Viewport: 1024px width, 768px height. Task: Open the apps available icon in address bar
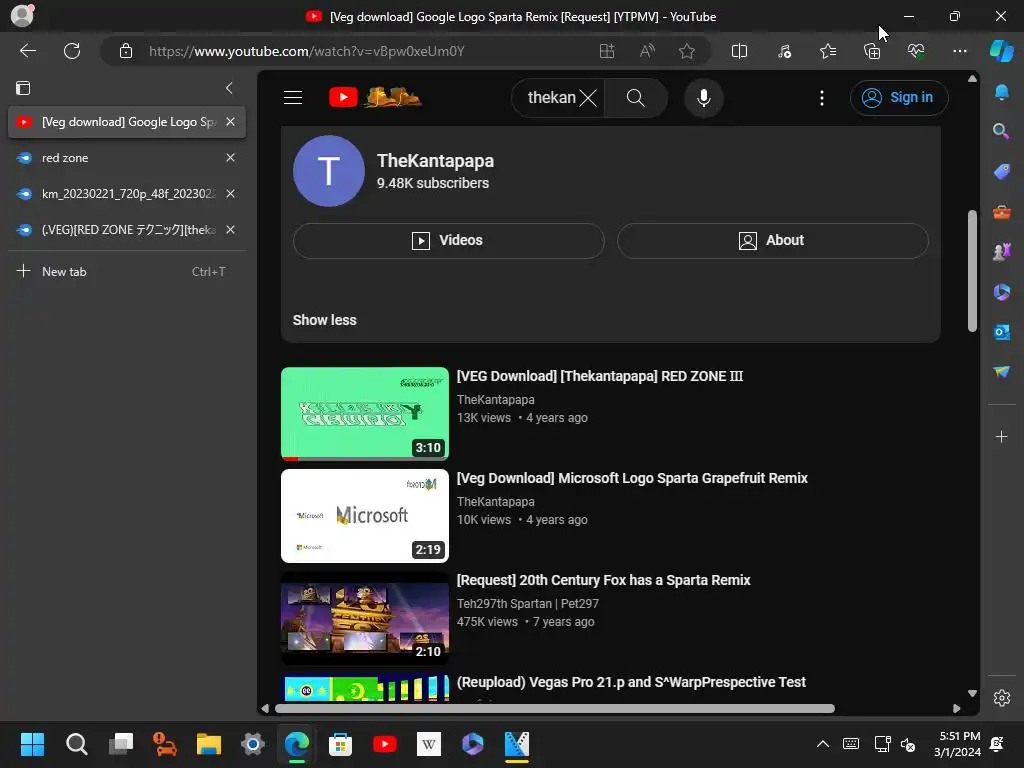click(607, 51)
